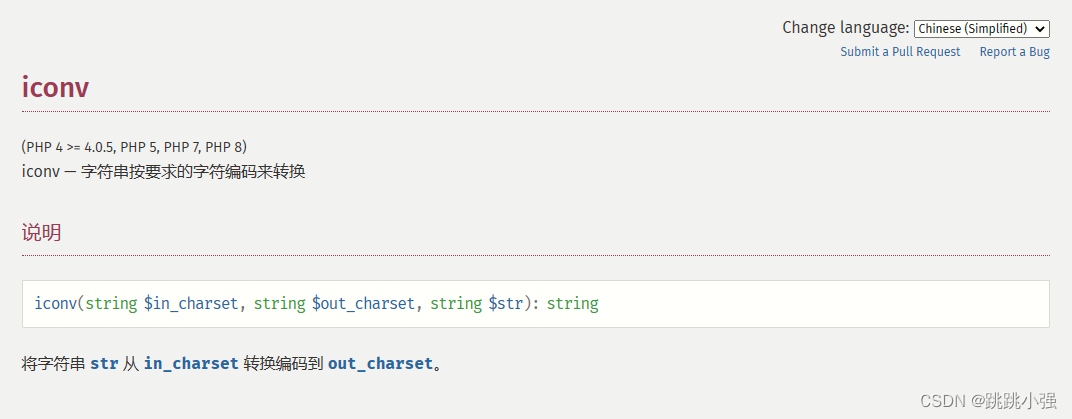Click the string type before $str
This screenshot has height=419, width=1072.
point(456,303)
